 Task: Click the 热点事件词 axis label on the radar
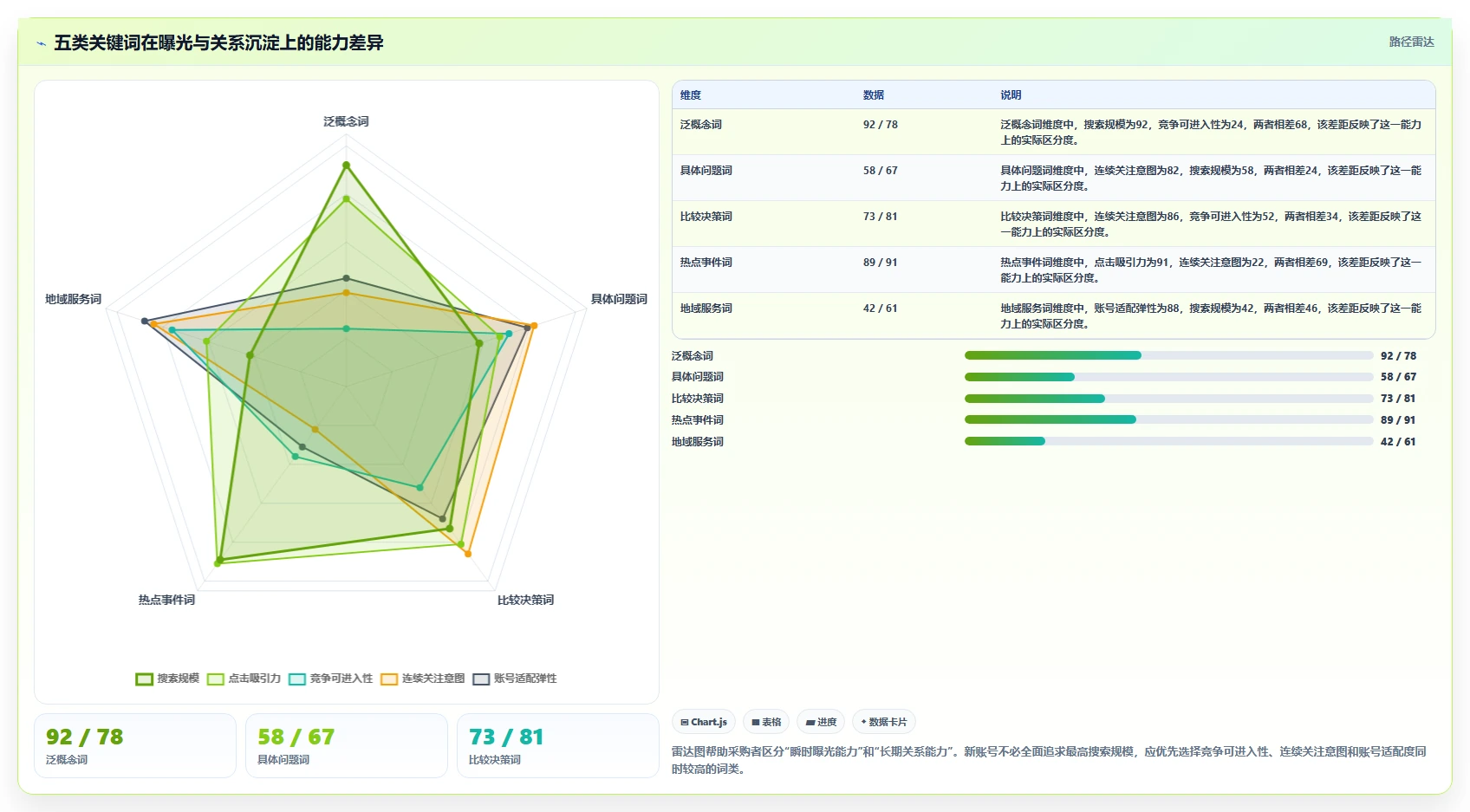[166, 600]
